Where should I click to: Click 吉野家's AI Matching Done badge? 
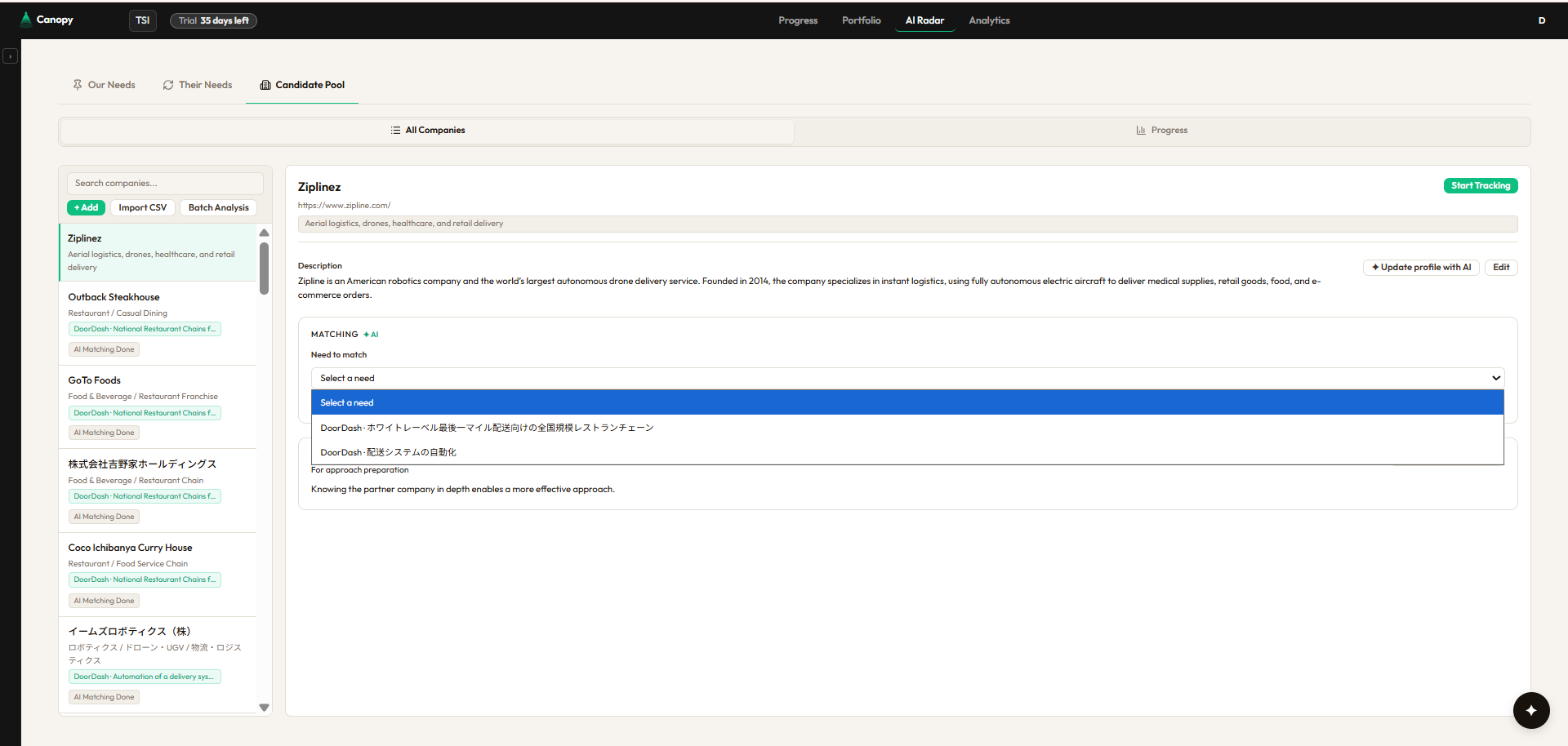(104, 517)
